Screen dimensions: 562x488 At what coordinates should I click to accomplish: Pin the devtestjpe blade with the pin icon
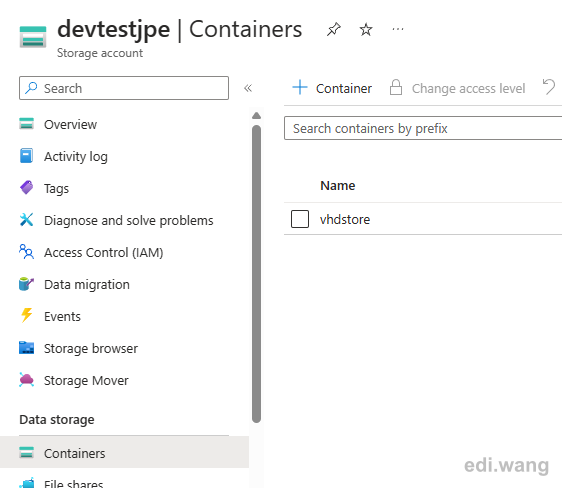pyautogui.click(x=334, y=29)
